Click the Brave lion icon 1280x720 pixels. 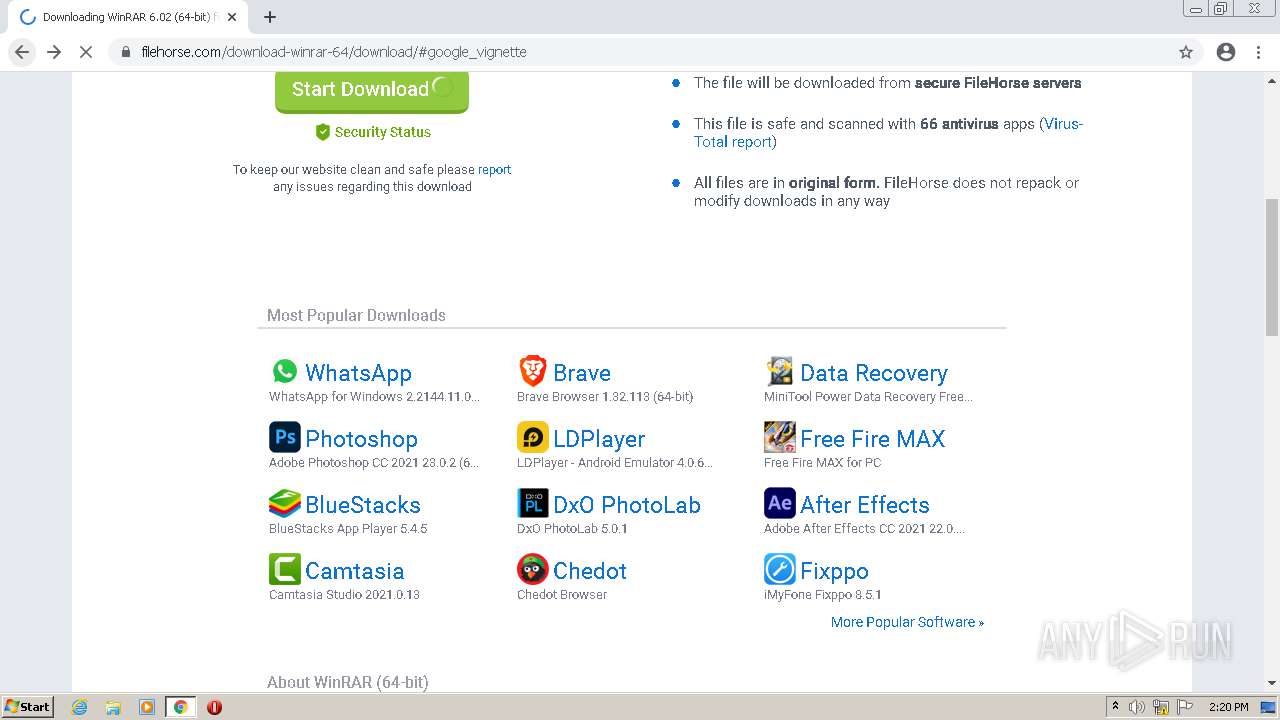coord(533,372)
